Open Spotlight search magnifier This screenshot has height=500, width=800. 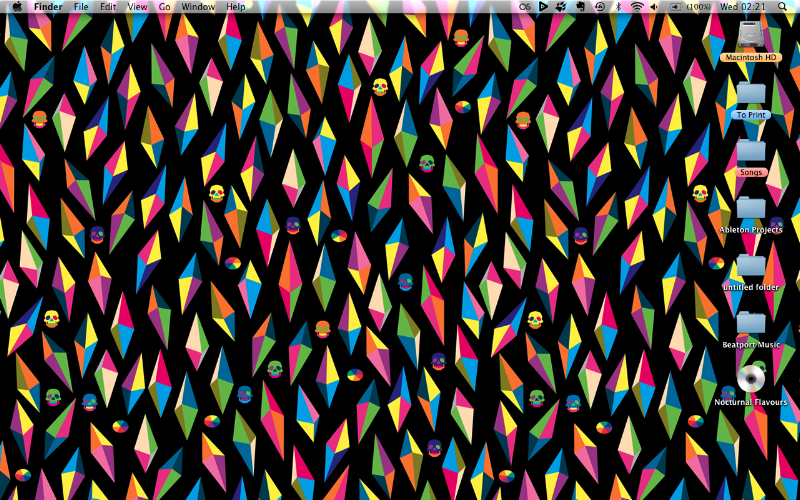point(782,7)
